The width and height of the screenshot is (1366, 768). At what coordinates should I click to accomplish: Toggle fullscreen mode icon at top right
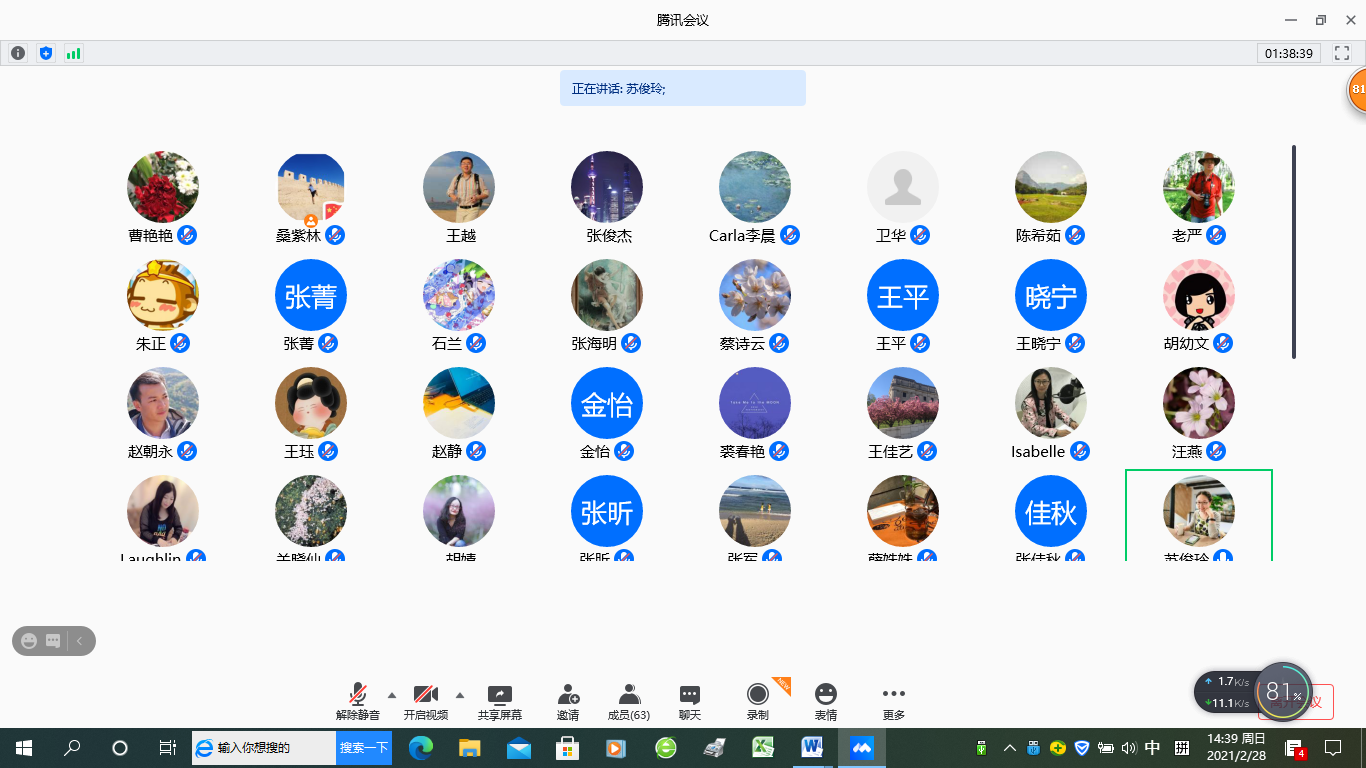(x=1342, y=53)
